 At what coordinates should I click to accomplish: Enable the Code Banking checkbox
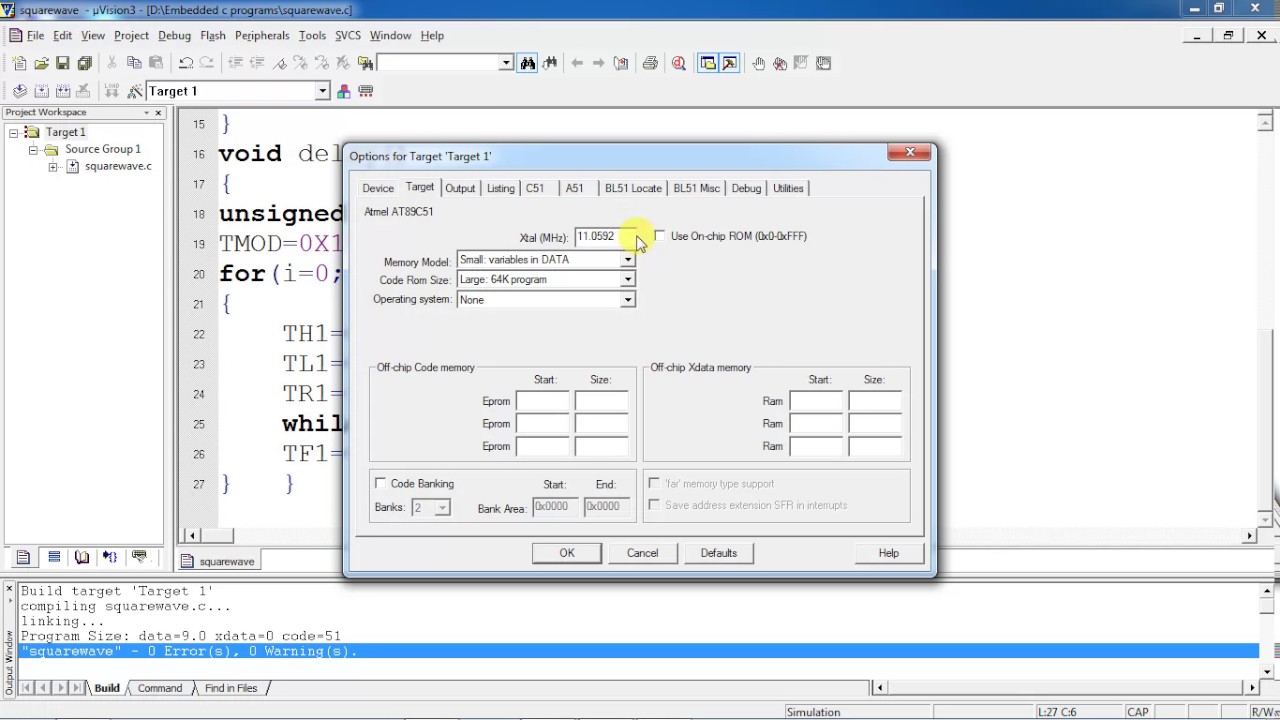380,484
